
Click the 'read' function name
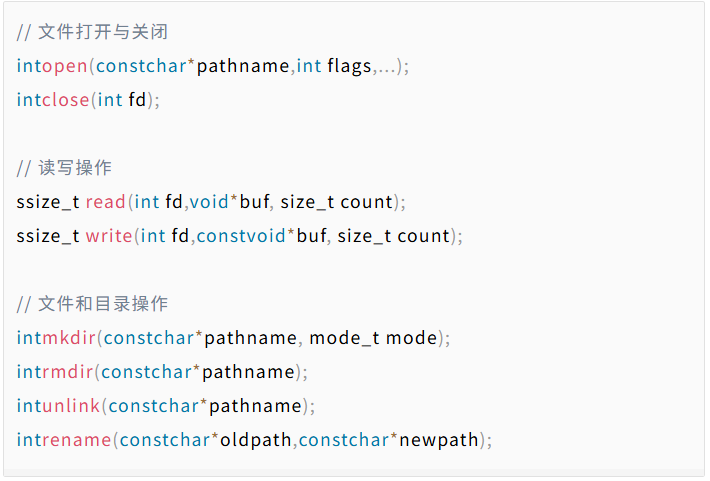click(105, 202)
